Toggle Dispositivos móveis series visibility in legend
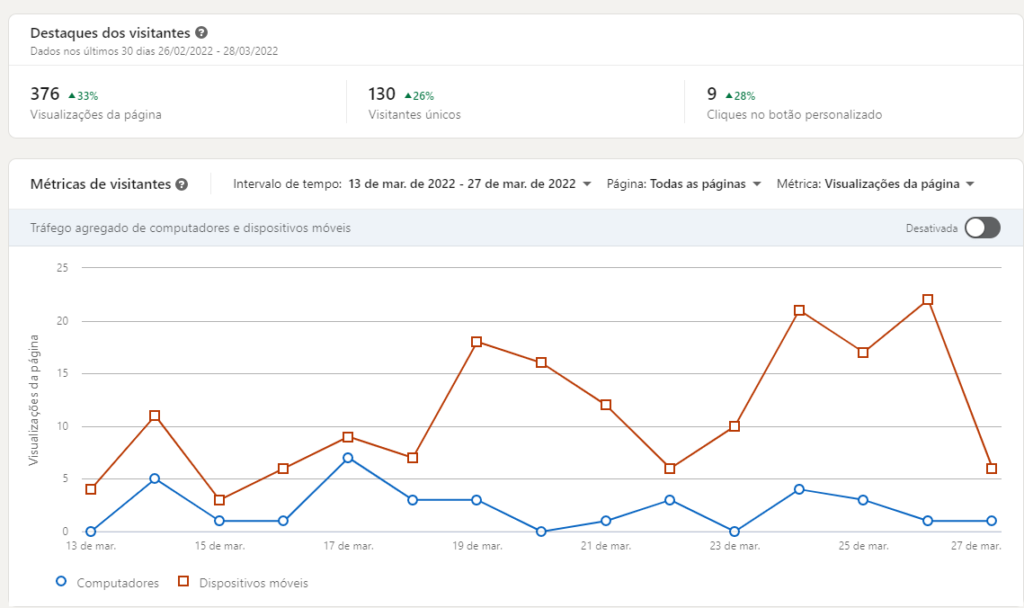Screen dimensions: 1024x608 click(x=243, y=583)
